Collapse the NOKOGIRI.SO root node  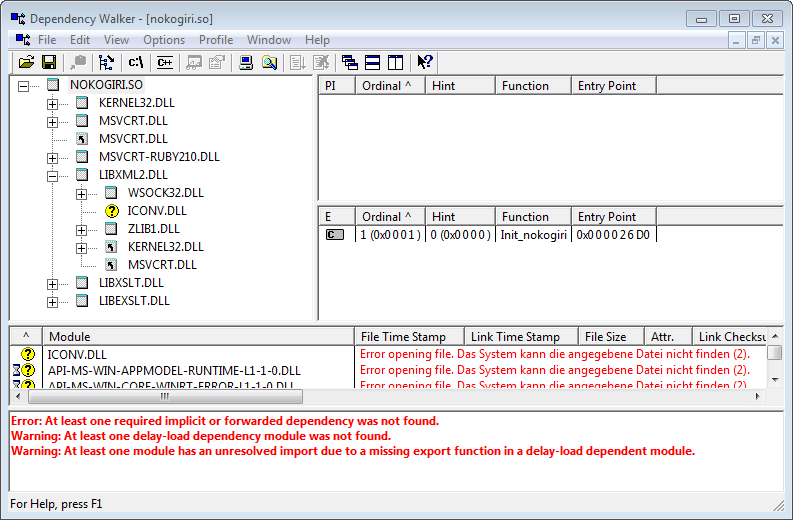(23, 86)
